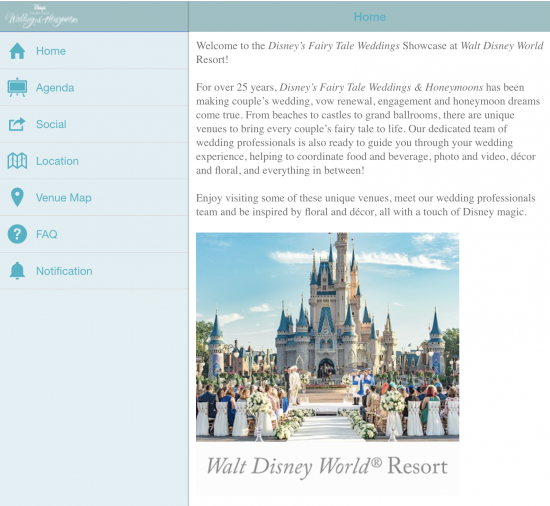Open the Venue Map menu label
This screenshot has width=550, height=506.
click(x=63, y=198)
